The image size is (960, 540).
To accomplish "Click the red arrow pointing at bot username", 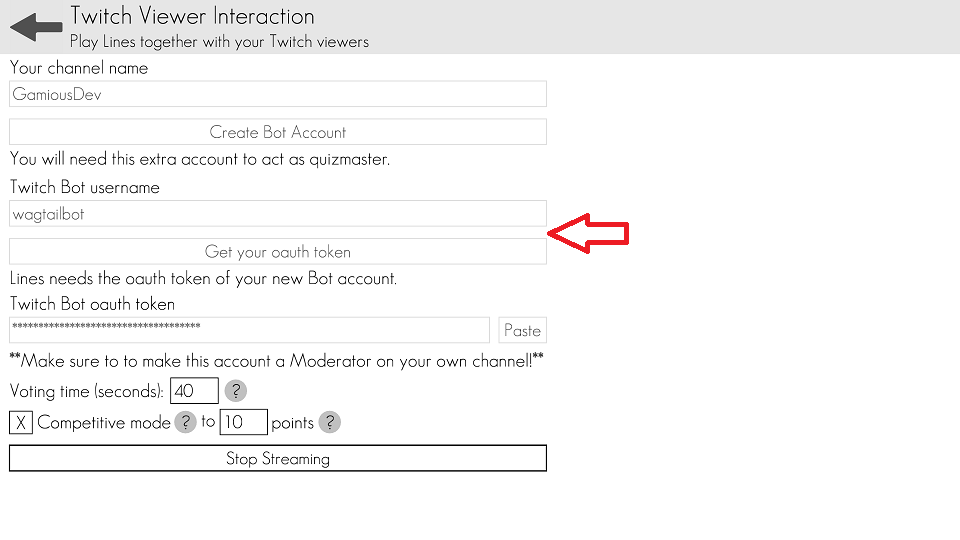I will click(x=588, y=233).
